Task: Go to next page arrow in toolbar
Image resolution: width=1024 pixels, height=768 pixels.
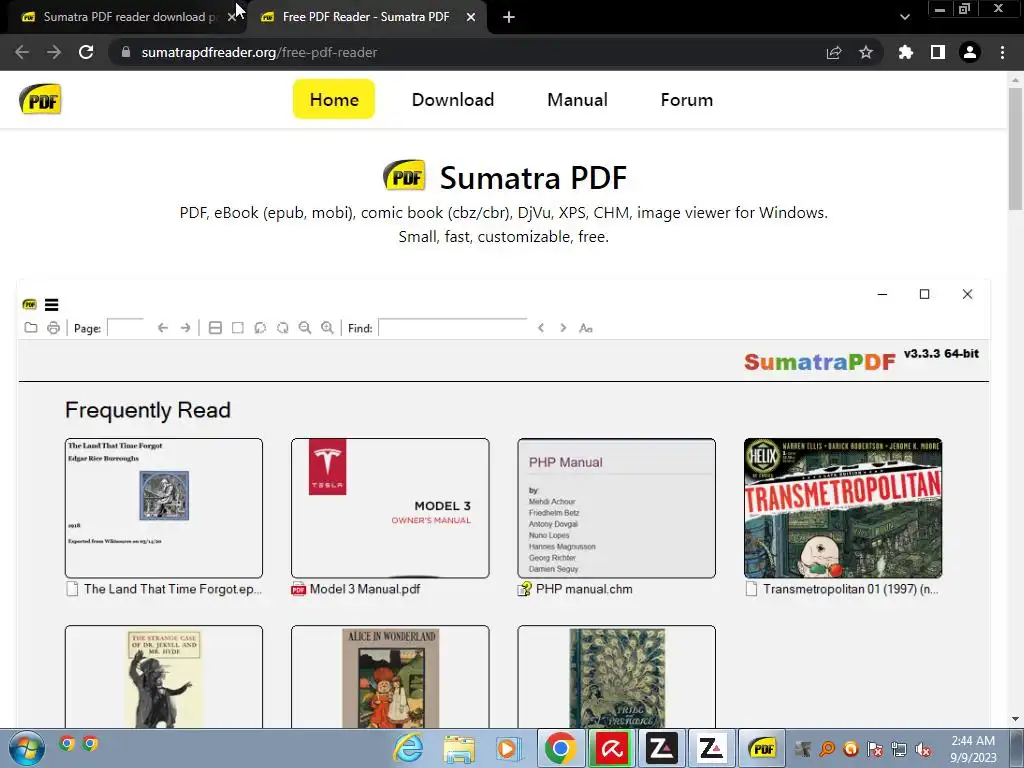Action: pyautogui.click(x=185, y=328)
